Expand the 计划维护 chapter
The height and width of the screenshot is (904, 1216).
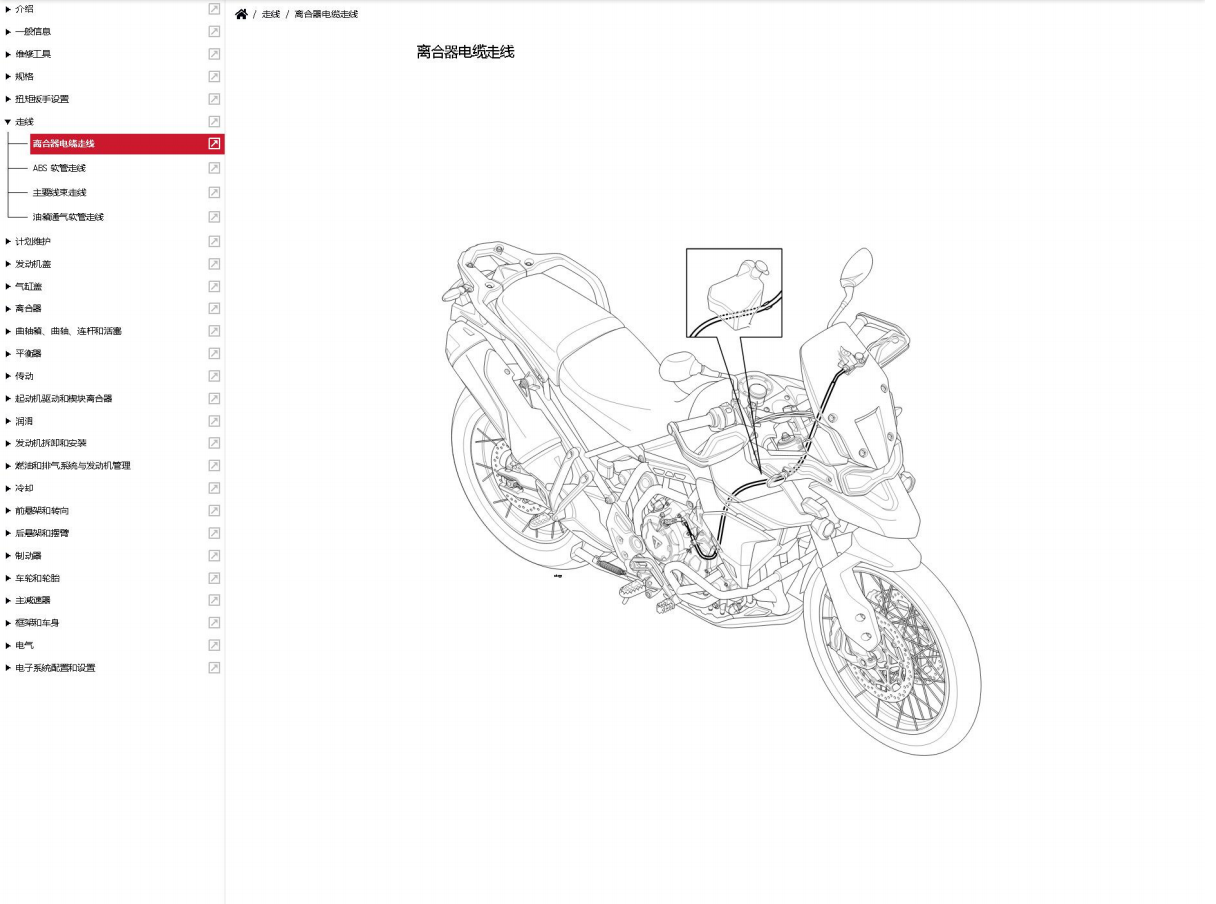pos(8,242)
